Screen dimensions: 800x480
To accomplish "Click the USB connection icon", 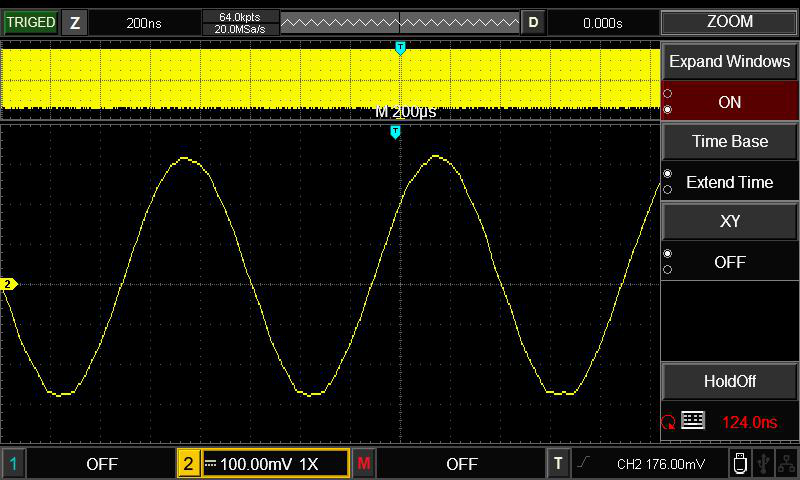I will click(764, 463).
